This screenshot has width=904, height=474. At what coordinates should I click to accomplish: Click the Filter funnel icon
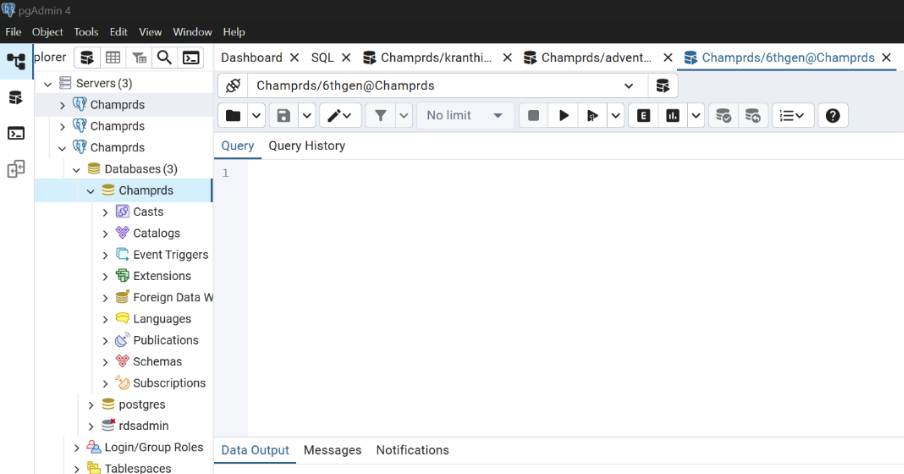coord(381,116)
